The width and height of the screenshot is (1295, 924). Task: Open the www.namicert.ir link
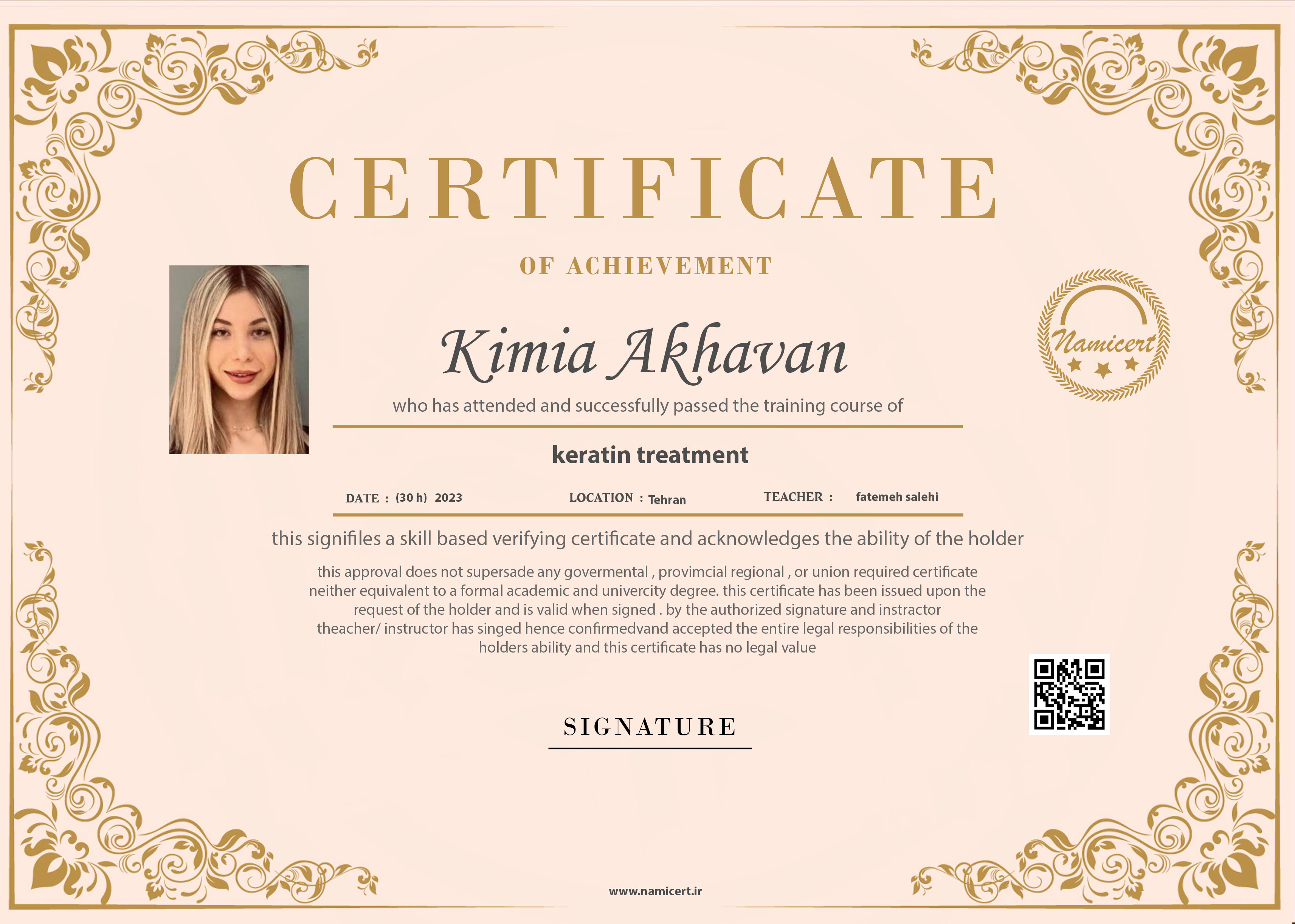point(655,891)
